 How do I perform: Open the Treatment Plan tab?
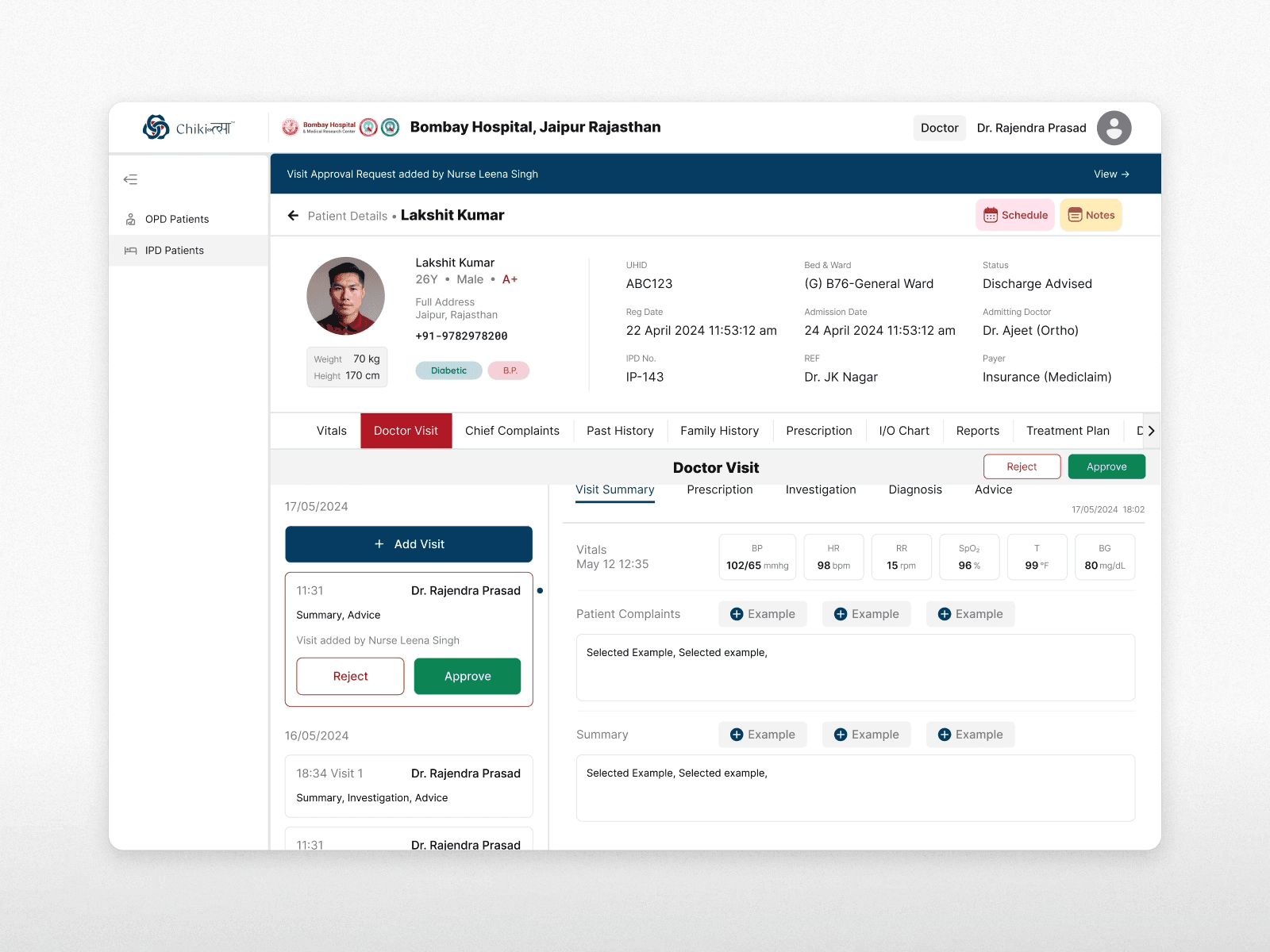click(1068, 431)
